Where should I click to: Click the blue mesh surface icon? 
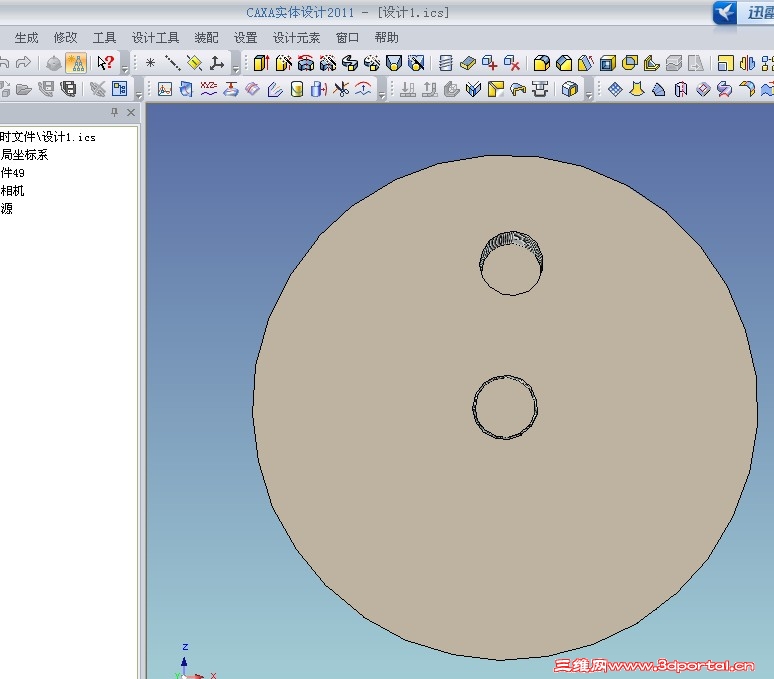(x=615, y=89)
